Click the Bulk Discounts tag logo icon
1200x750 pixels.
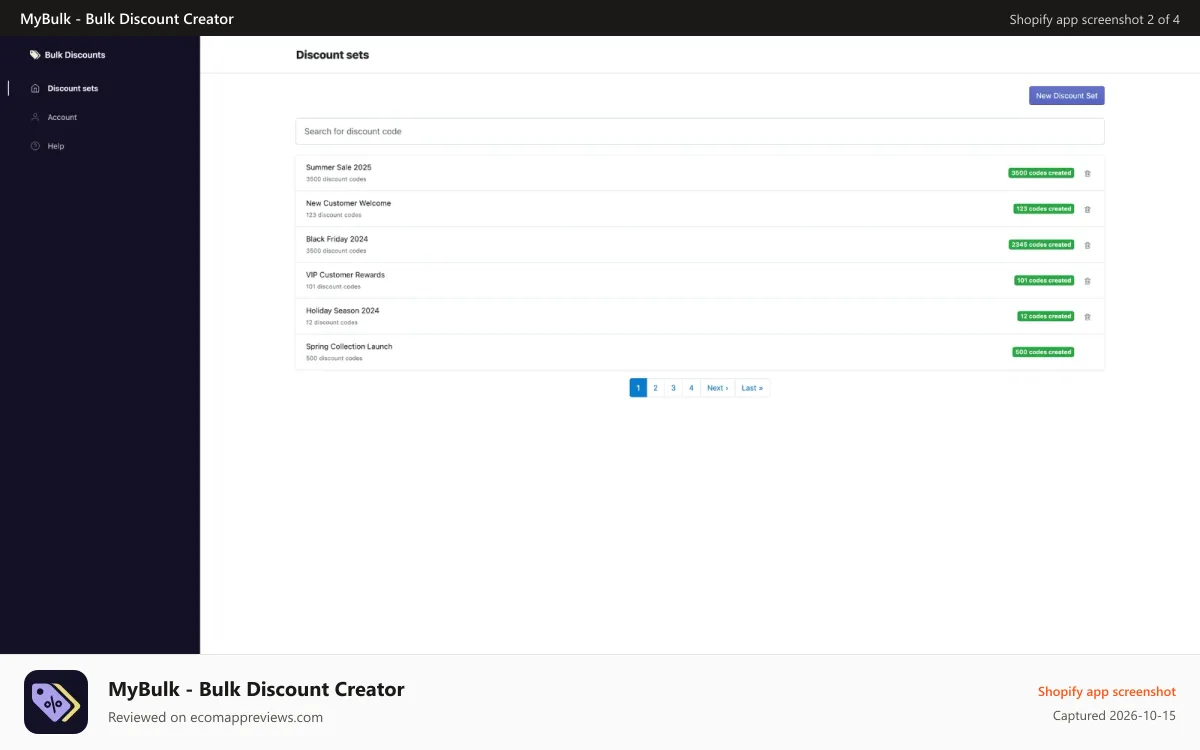pyautogui.click(x=35, y=55)
